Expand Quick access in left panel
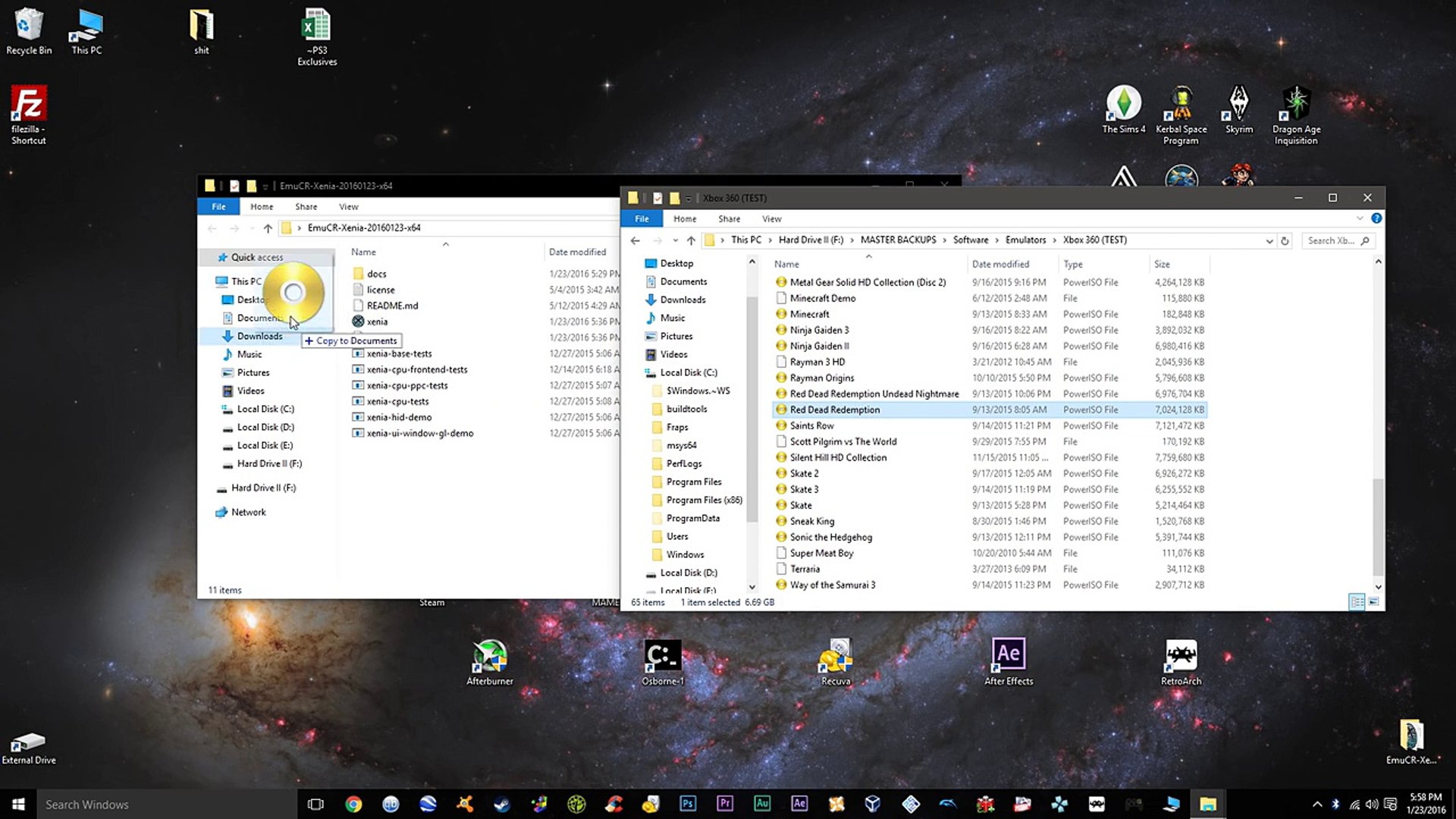The image size is (1456, 819). [x=208, y=257]
